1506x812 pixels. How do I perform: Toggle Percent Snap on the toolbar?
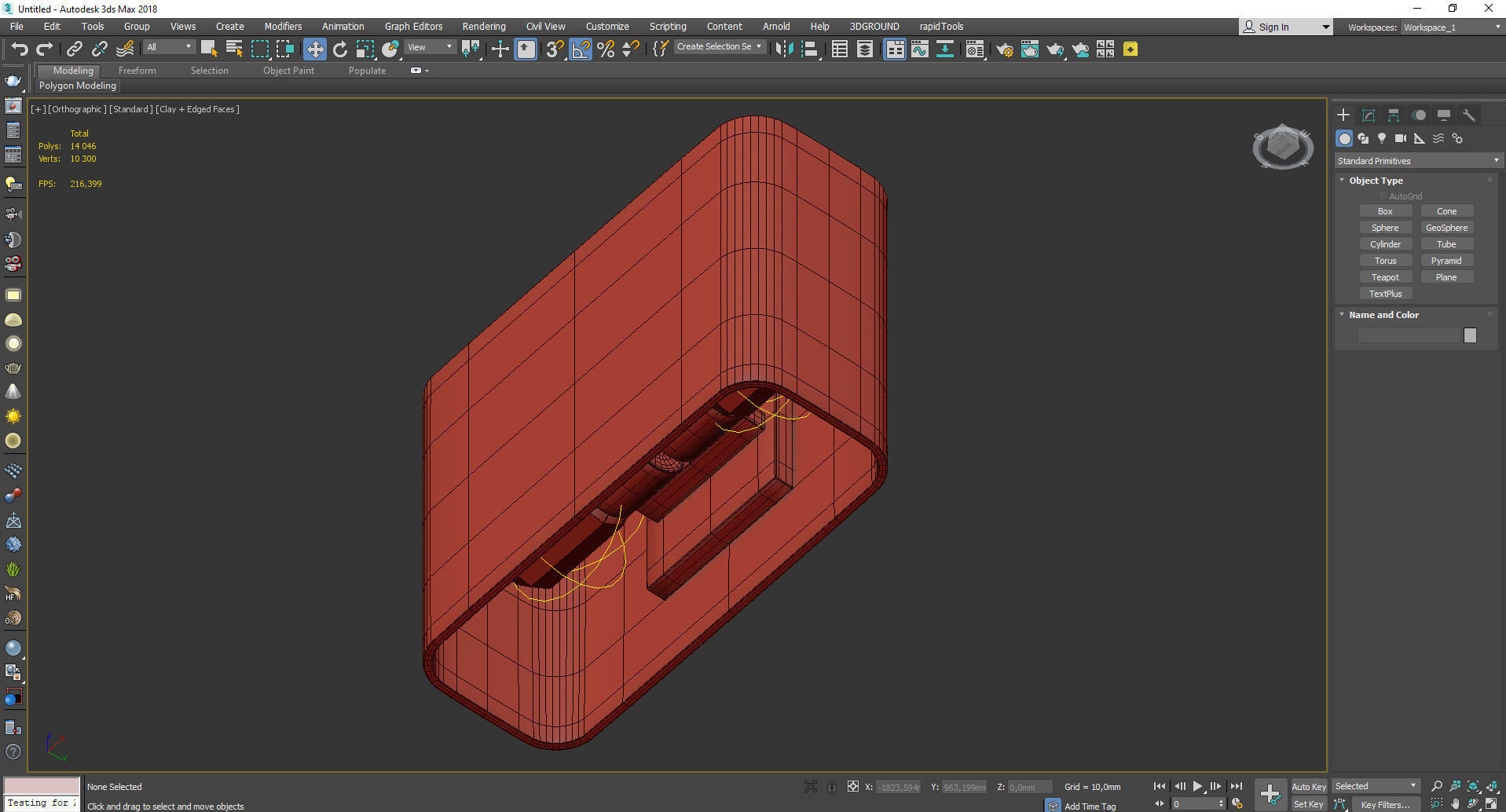click(x=606, y=49)
